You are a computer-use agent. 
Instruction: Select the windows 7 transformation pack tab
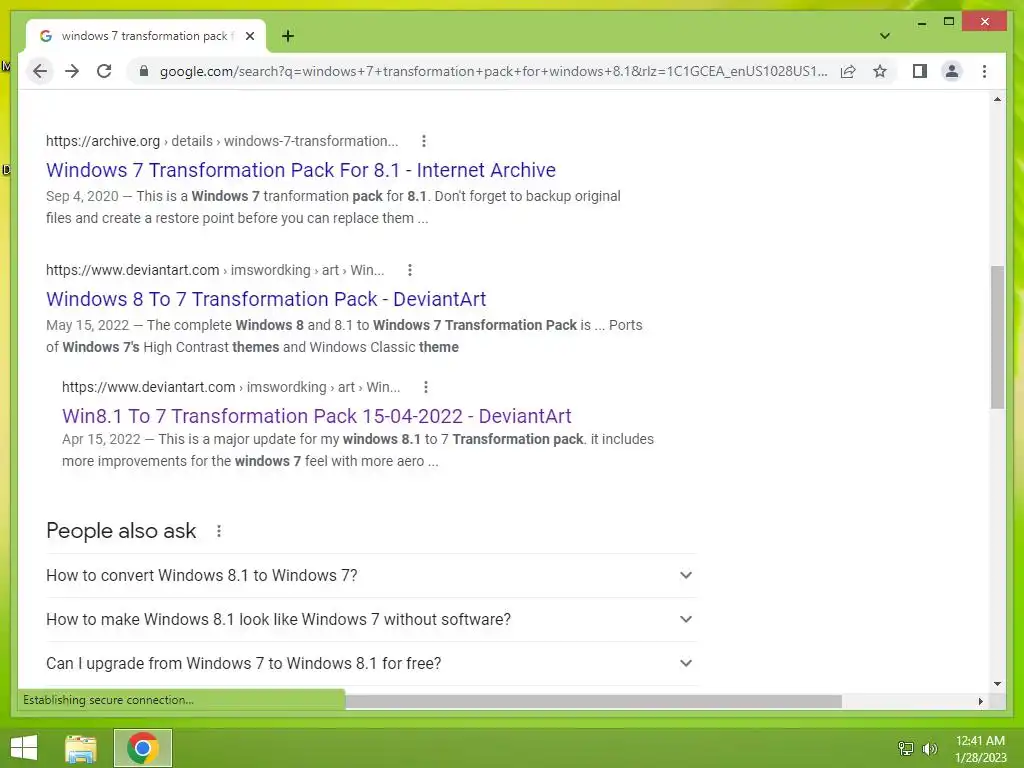click(146, 36)
